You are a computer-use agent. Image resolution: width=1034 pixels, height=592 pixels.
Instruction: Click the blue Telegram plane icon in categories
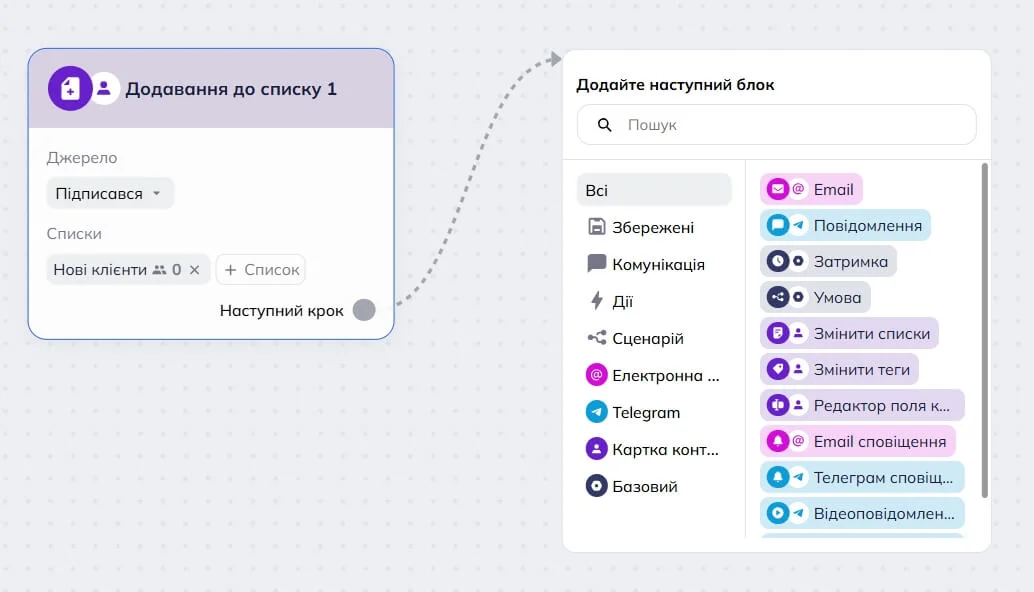coord(596,412)
